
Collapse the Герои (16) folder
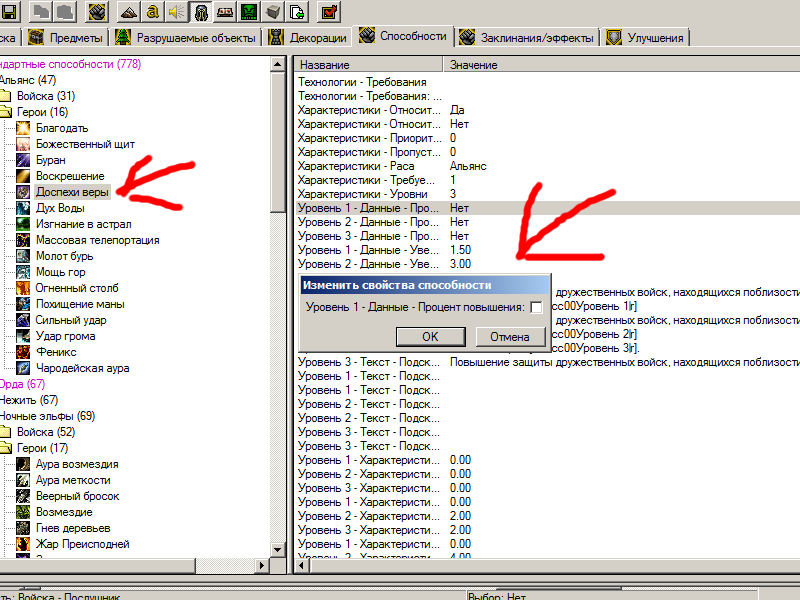tap(5, 112)
